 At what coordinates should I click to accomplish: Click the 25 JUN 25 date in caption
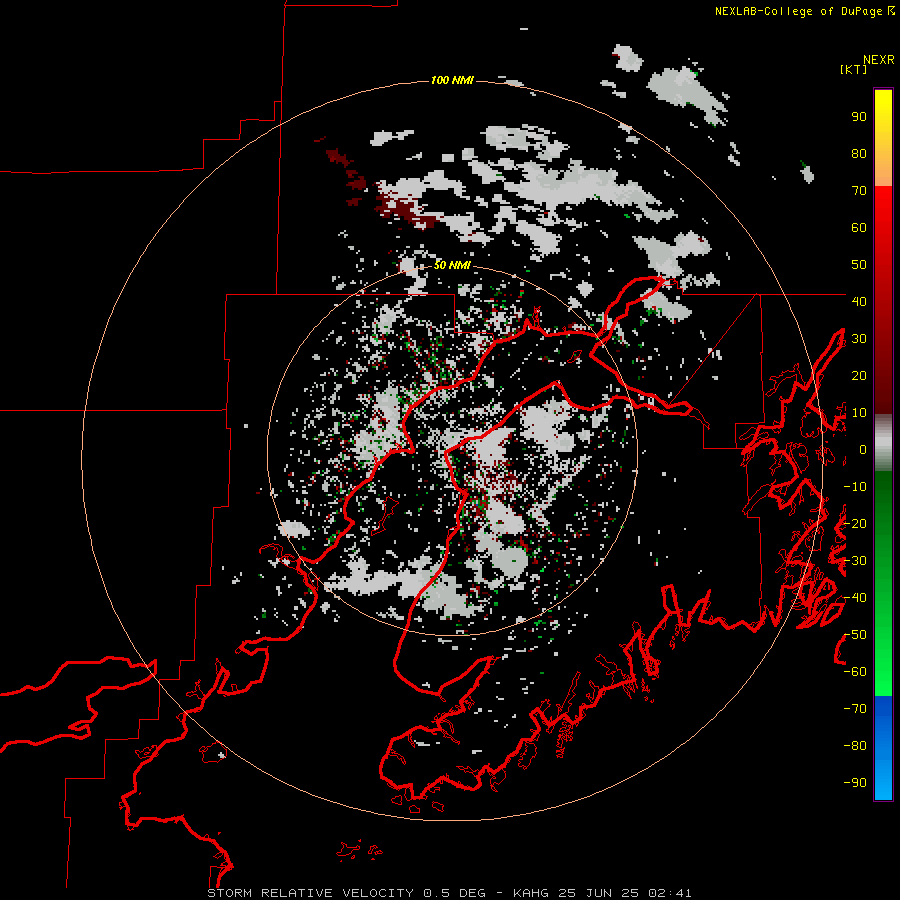click(599, 893)
